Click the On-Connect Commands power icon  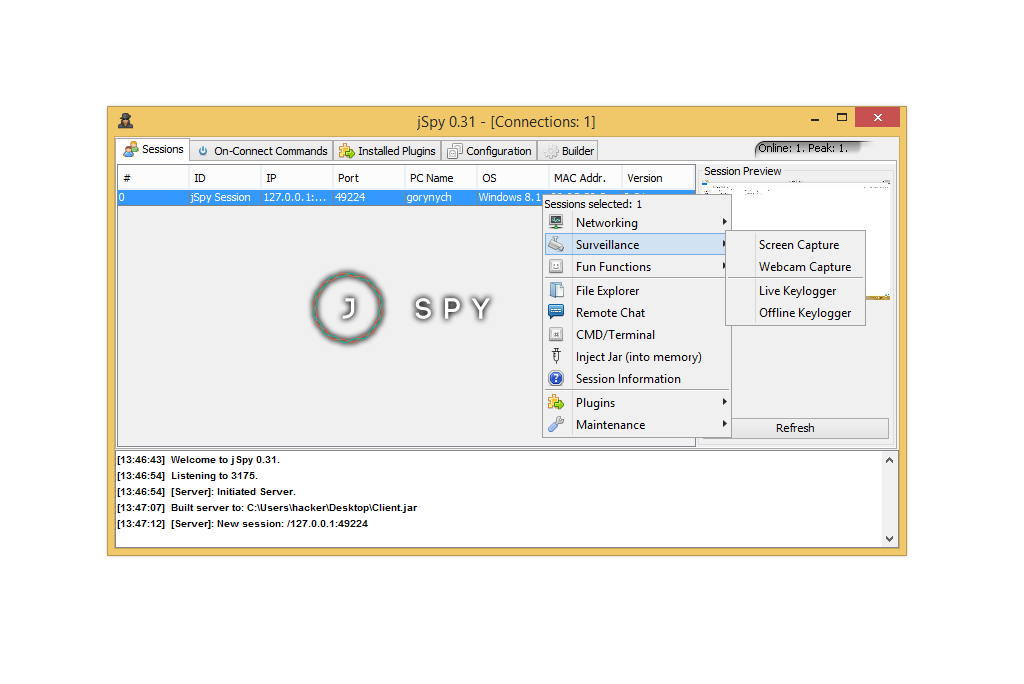[203, 151]
